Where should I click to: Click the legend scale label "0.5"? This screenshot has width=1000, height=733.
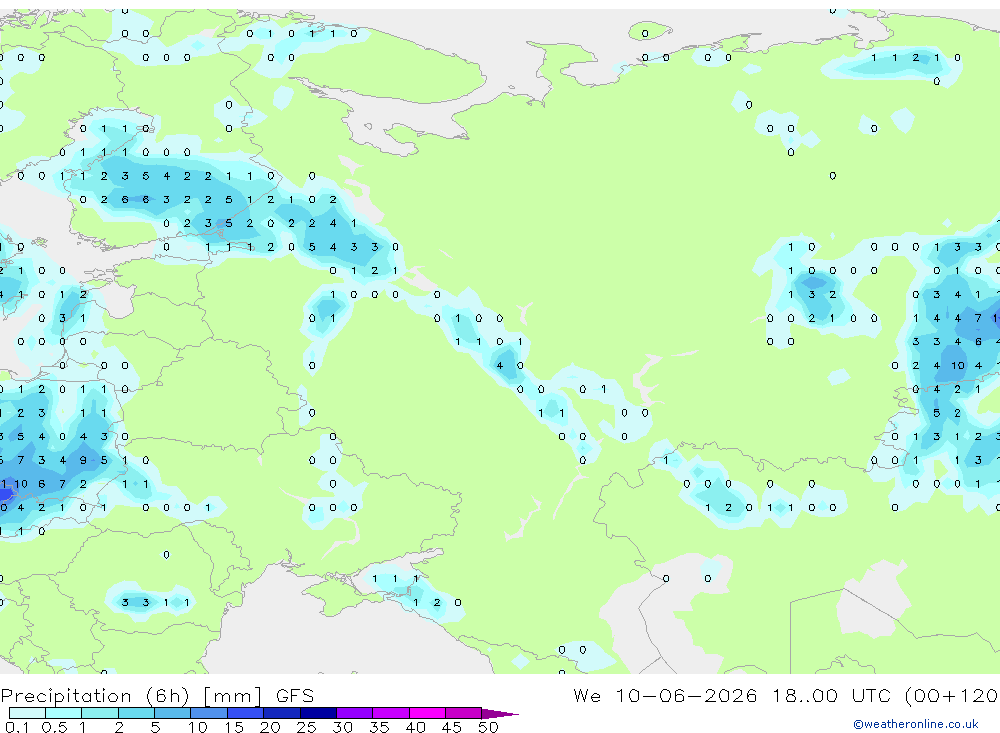coord(54,727)
